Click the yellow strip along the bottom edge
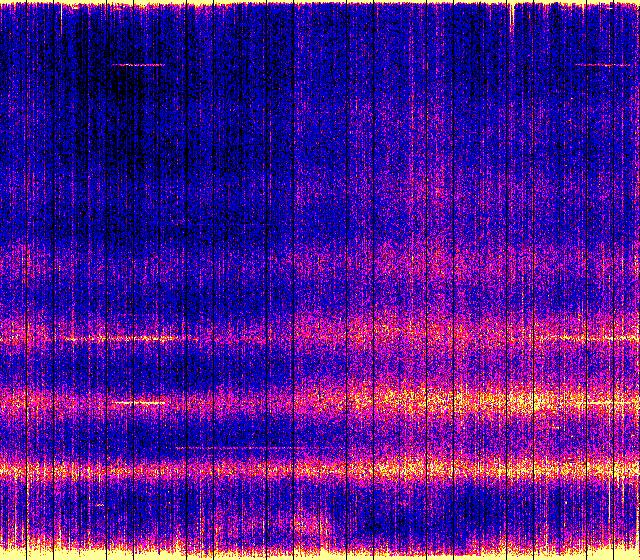This screenshot has height=560, width=640. pyautogui.click(x=320, y=554)
